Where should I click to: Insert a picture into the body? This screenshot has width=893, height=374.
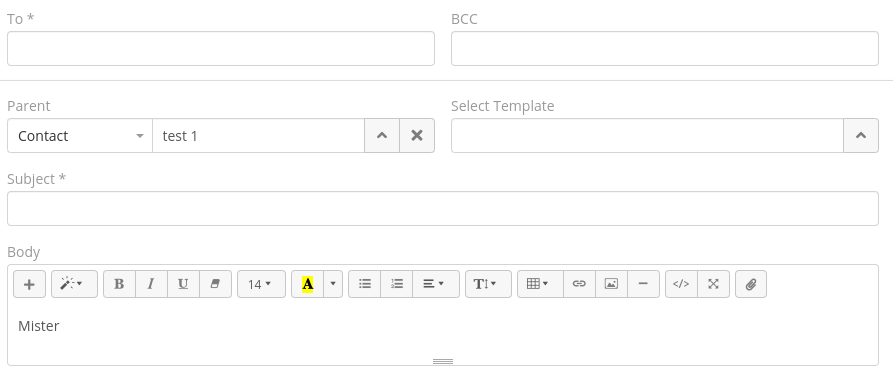[611, 284]
